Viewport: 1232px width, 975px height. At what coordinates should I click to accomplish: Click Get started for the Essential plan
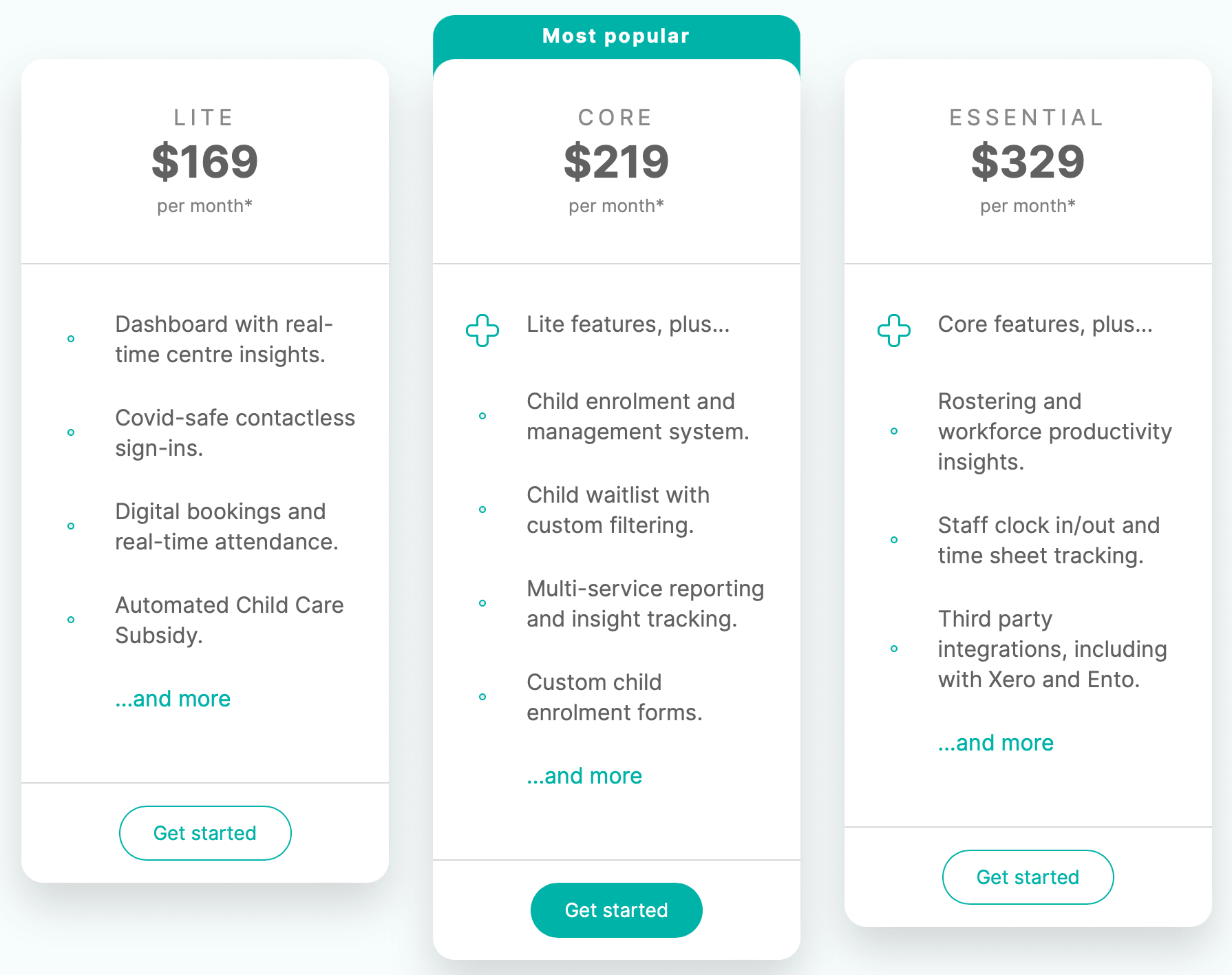pos(1027,877)
